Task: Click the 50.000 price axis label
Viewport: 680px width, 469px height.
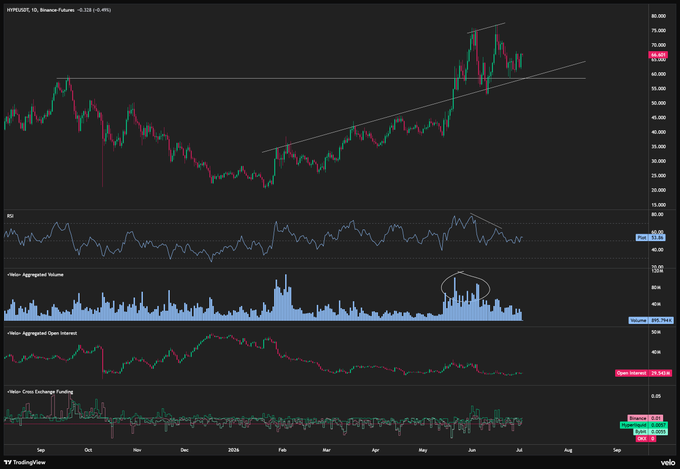Action: [x=658, y=103]
